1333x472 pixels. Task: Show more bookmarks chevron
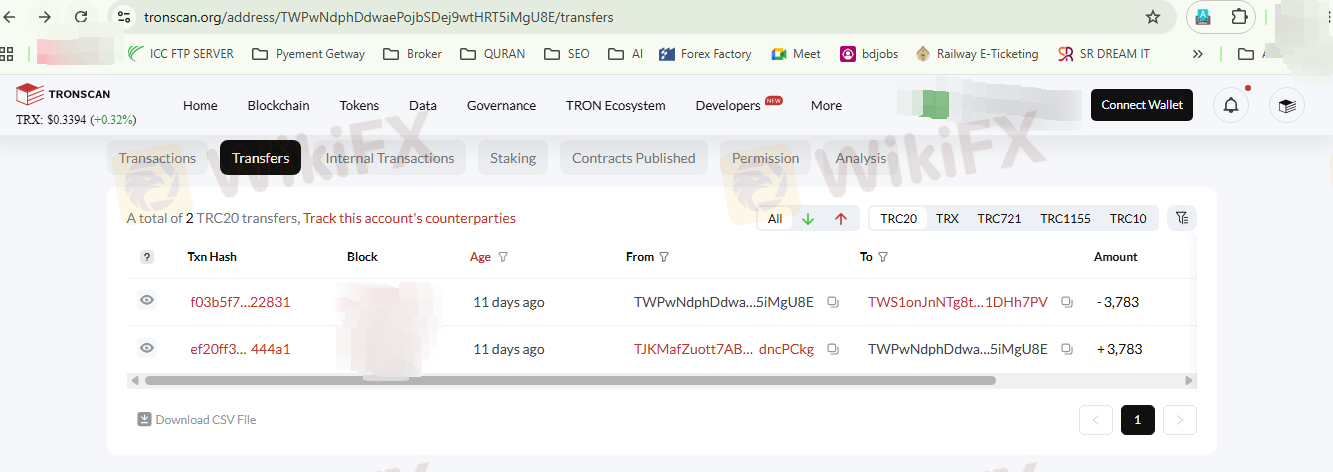pos(1198,54)
